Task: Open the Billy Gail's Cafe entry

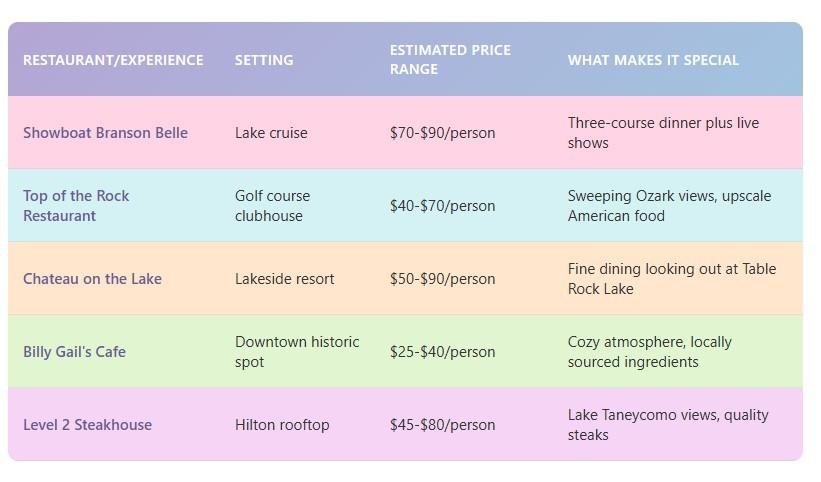Action: coord(74,352)
